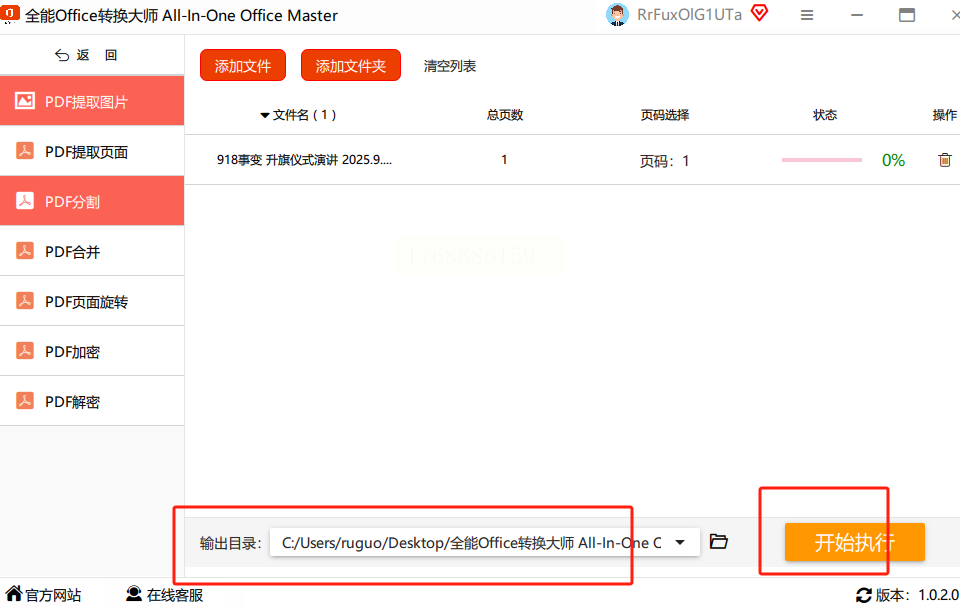Click the username RrFuxOlG1UTa
The width and height of the screenshot is (960, 616).
689,15
